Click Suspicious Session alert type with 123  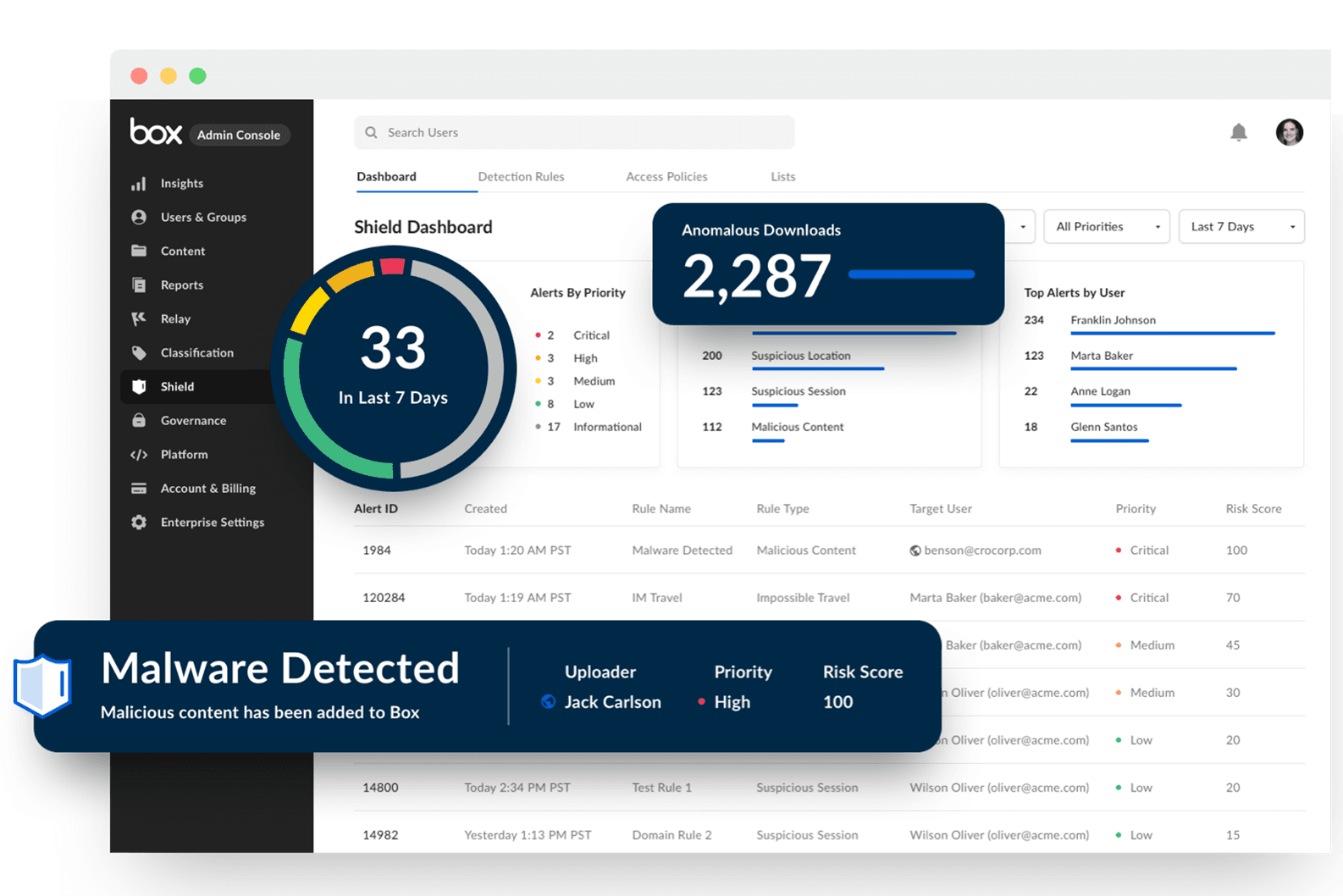798,391
